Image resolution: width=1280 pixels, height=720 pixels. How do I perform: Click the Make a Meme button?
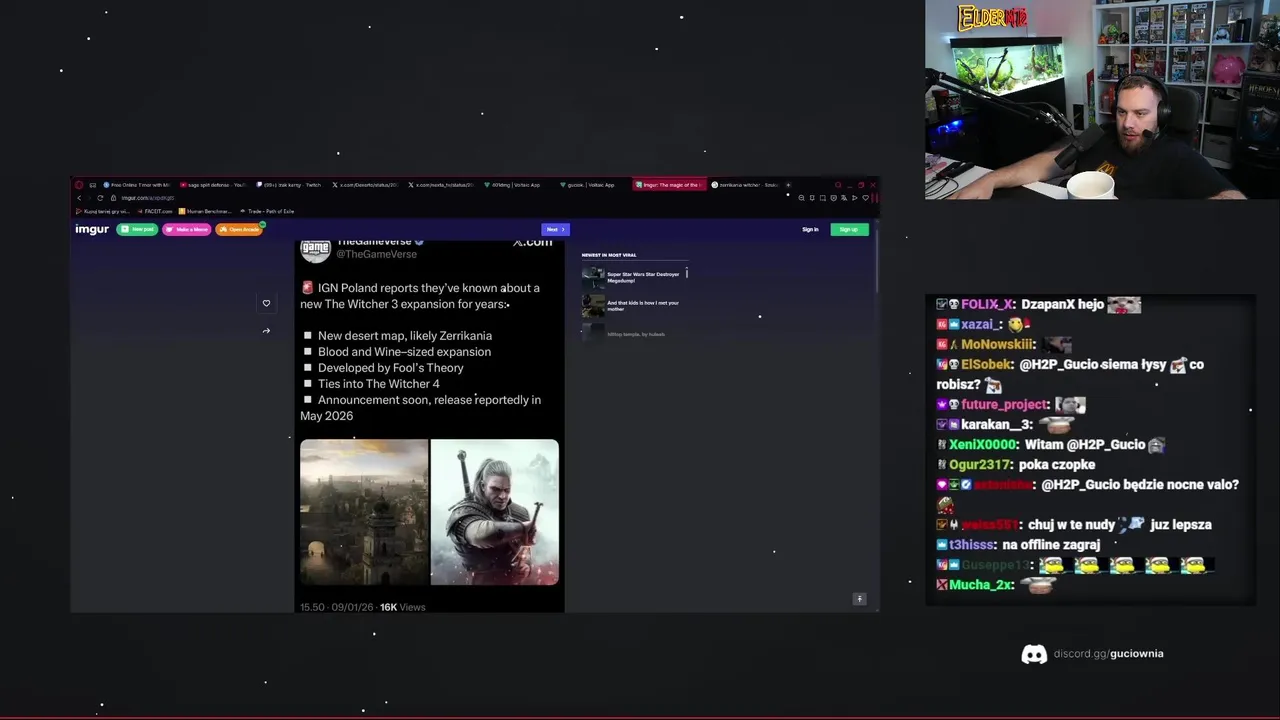point(187,229)
